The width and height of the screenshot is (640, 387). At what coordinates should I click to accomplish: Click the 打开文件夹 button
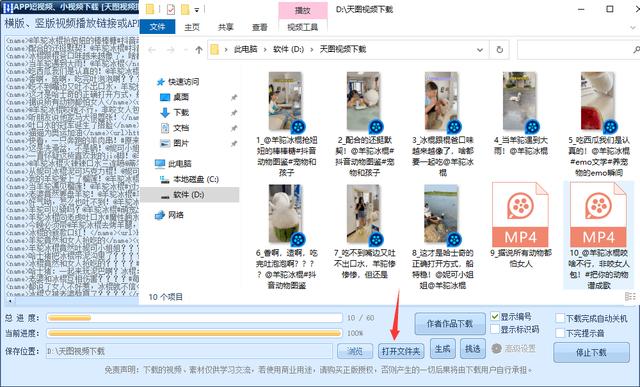click(x=401, y=351)
